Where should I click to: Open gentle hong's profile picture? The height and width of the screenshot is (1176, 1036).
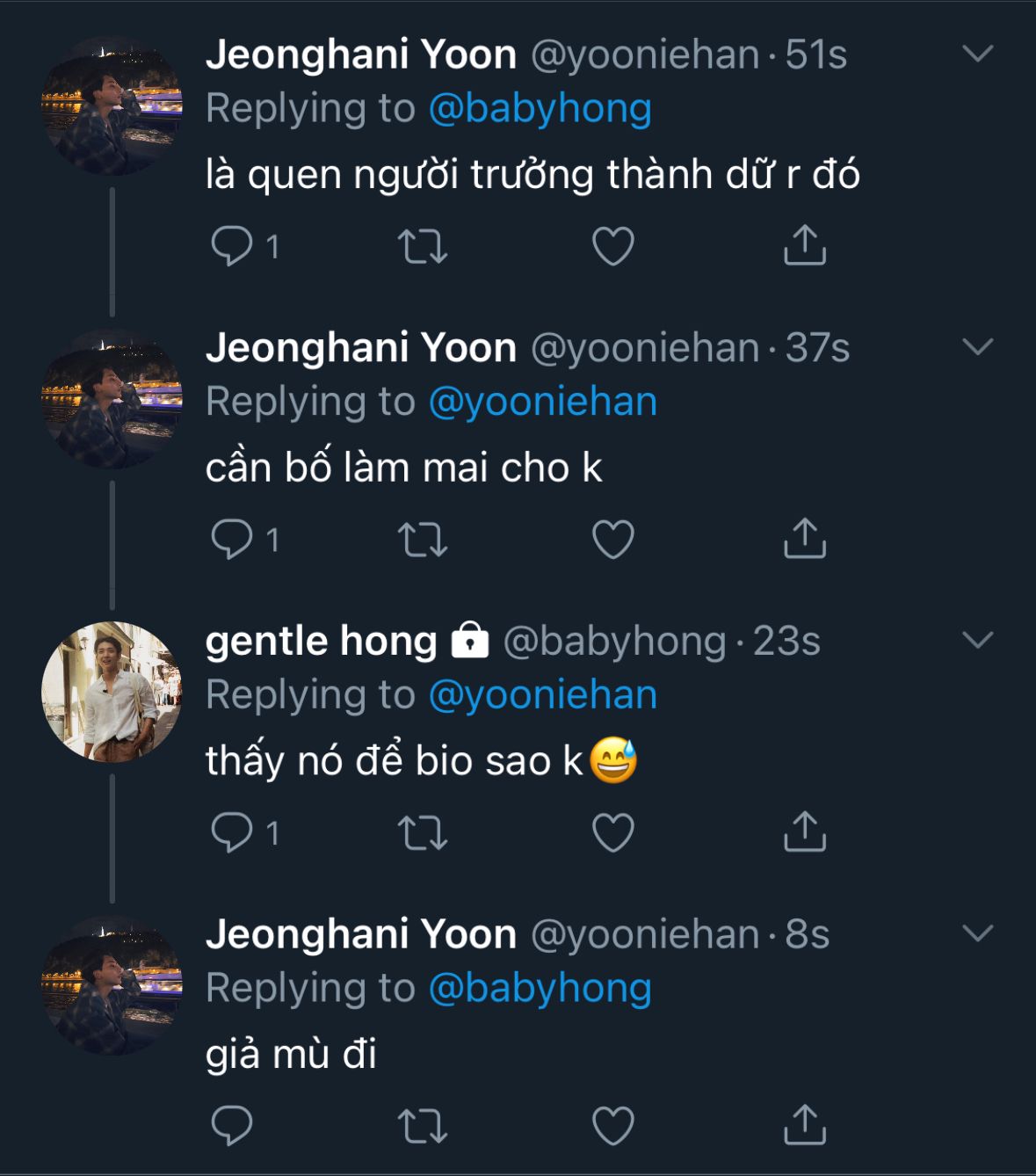pyautogui.click(x=112, y=692)
